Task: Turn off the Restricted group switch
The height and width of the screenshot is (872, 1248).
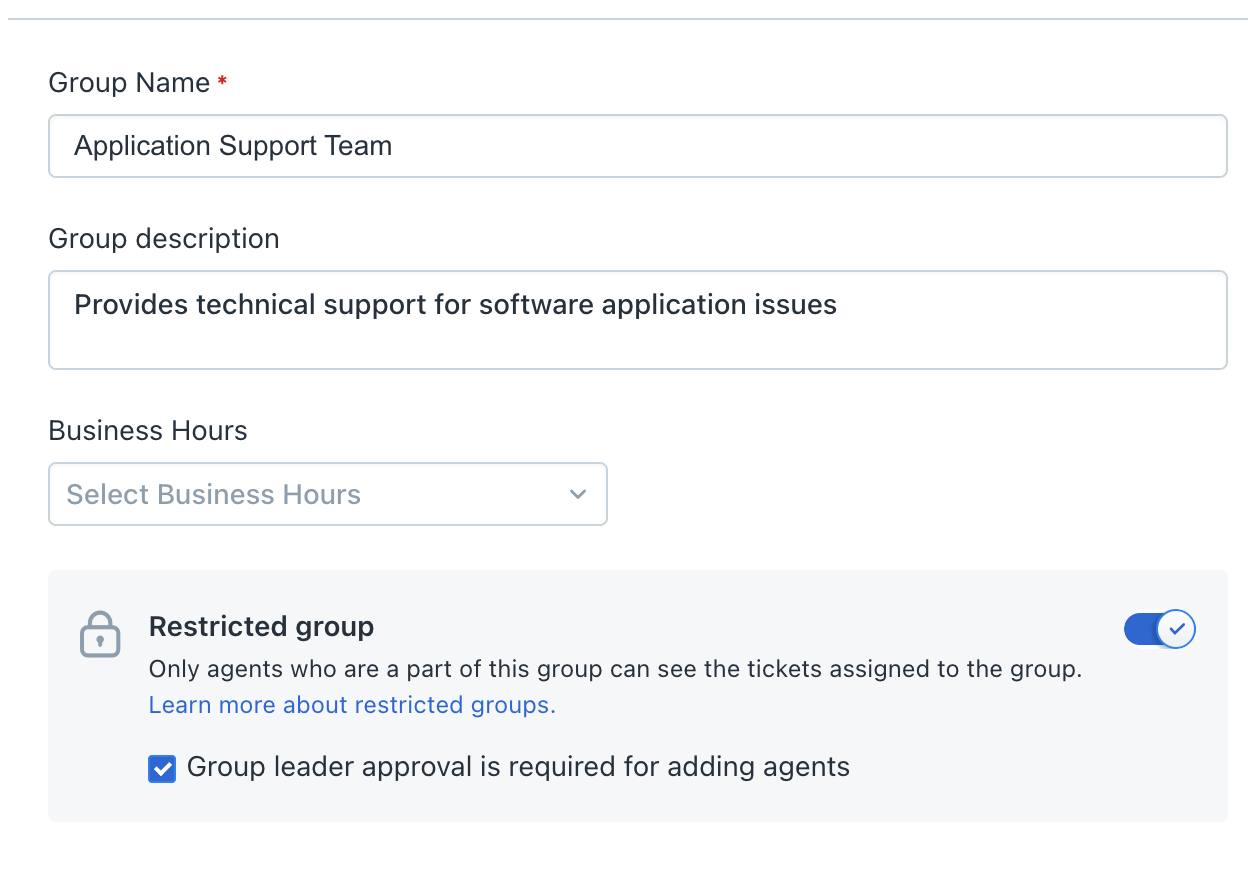Action: (x=1160, y=629)
